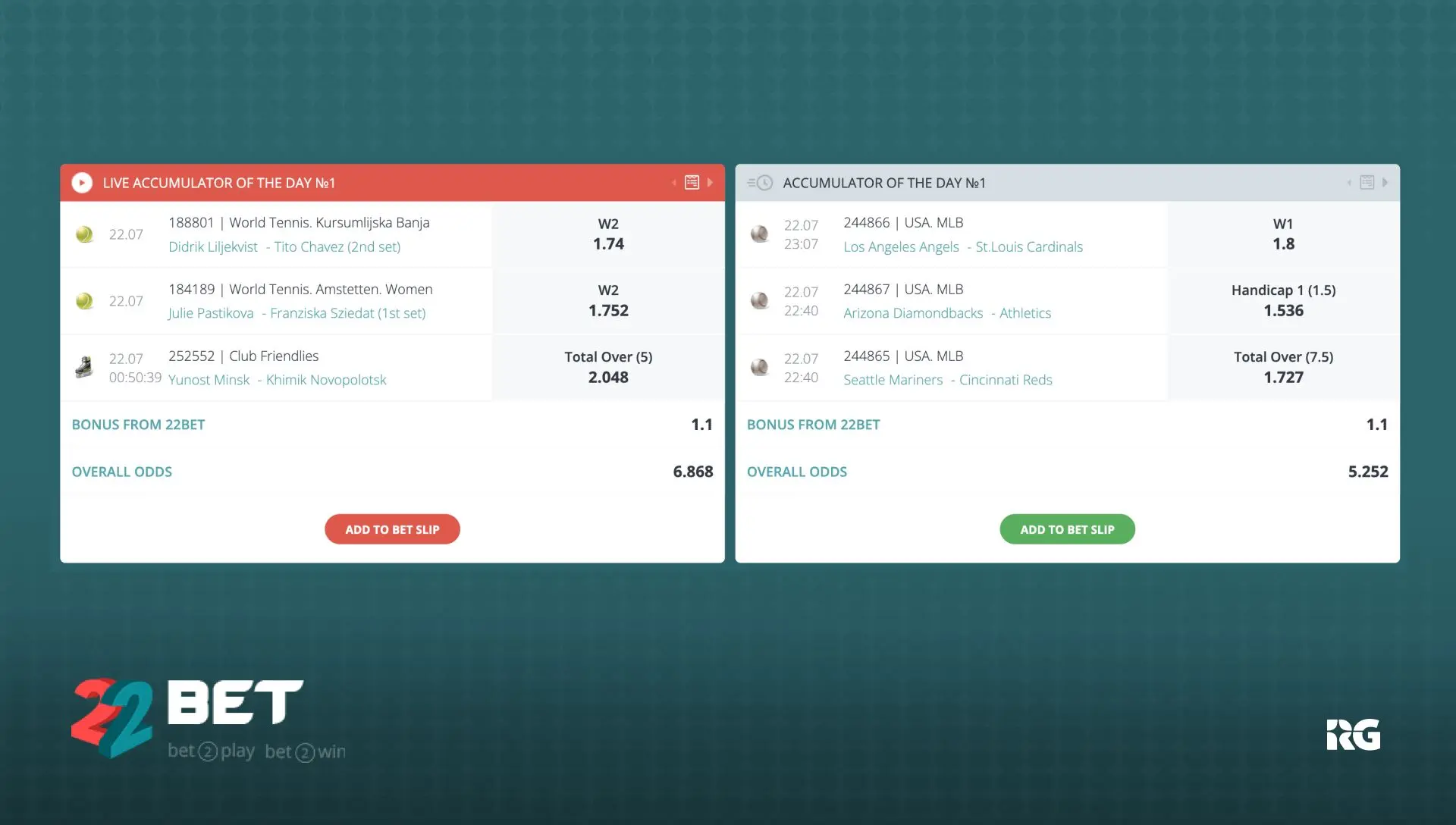Click live timer 00:50:39 on hockey match

[x=135, y=378]
